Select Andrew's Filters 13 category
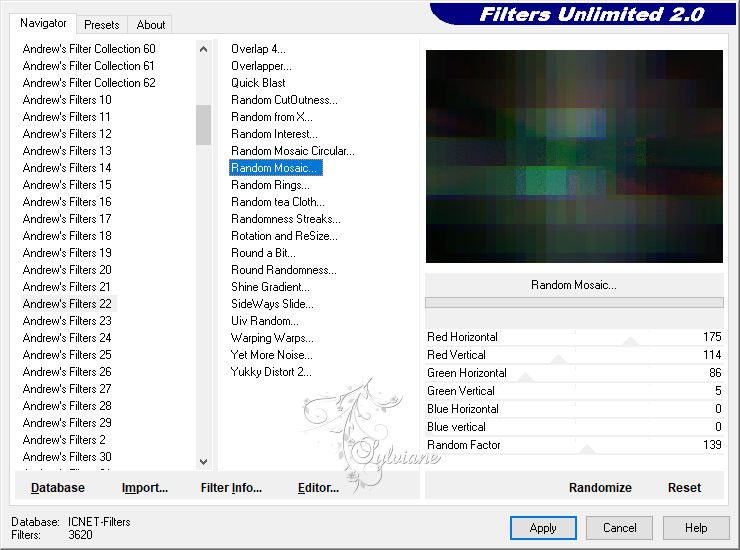This screenshot has width=740, height=550. tap(67, 151)
